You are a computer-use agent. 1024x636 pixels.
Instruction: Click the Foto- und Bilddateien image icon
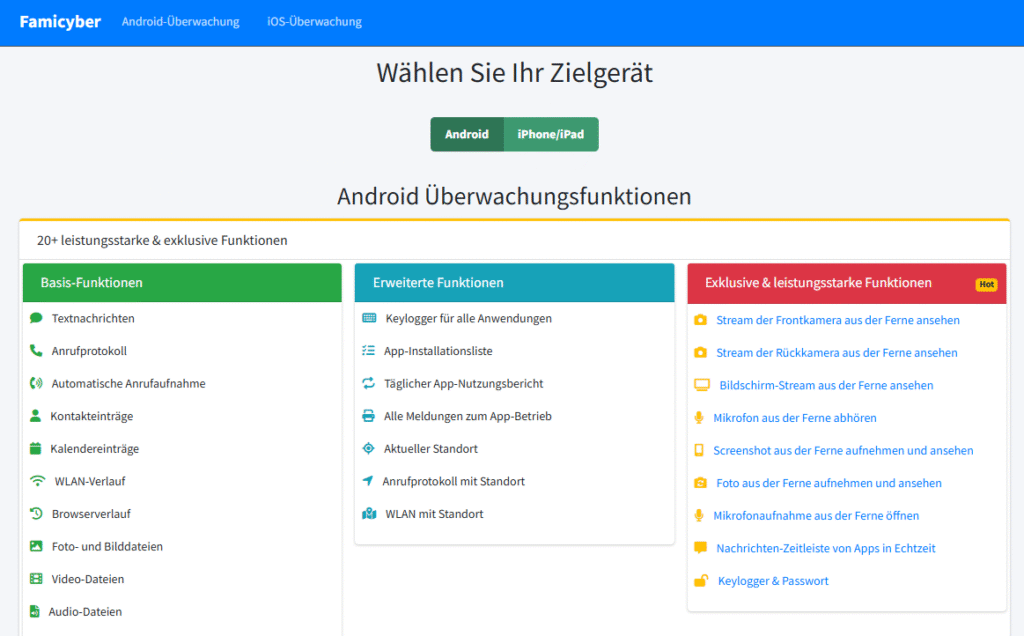pyautogui.click(x=37, y=547)
